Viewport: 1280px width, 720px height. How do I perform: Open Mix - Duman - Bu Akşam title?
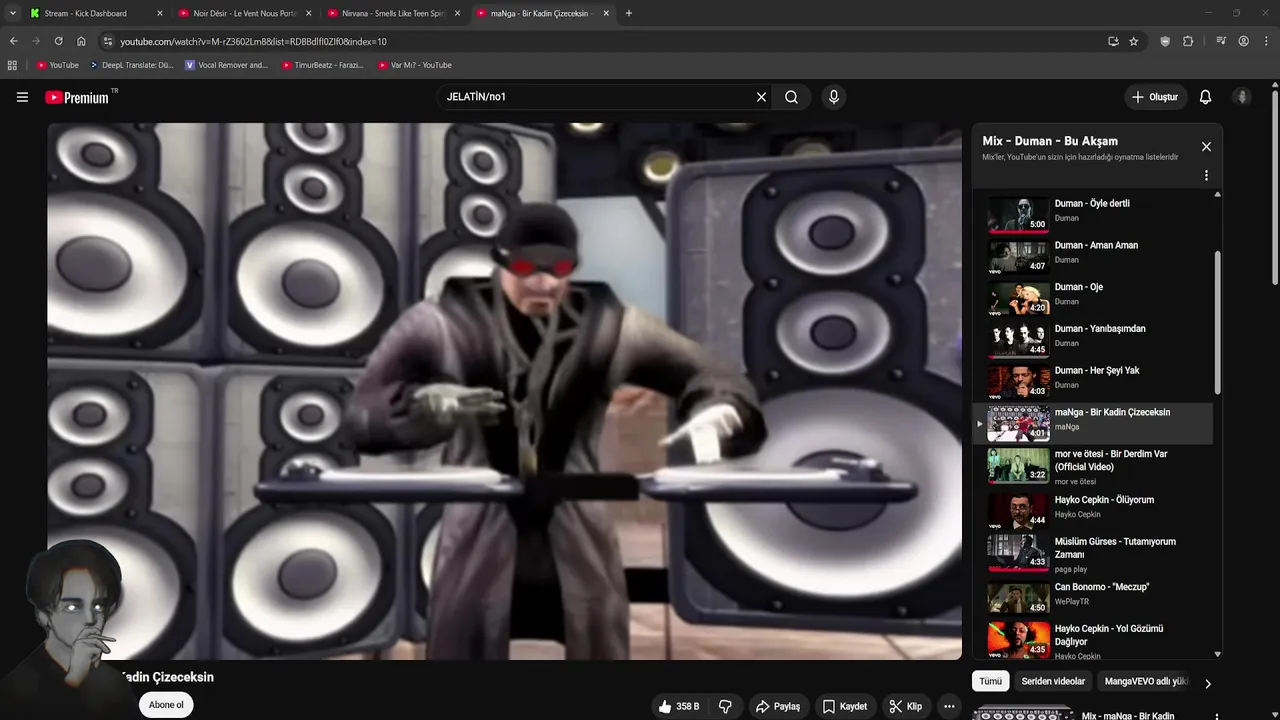(x=1050, y=141)
